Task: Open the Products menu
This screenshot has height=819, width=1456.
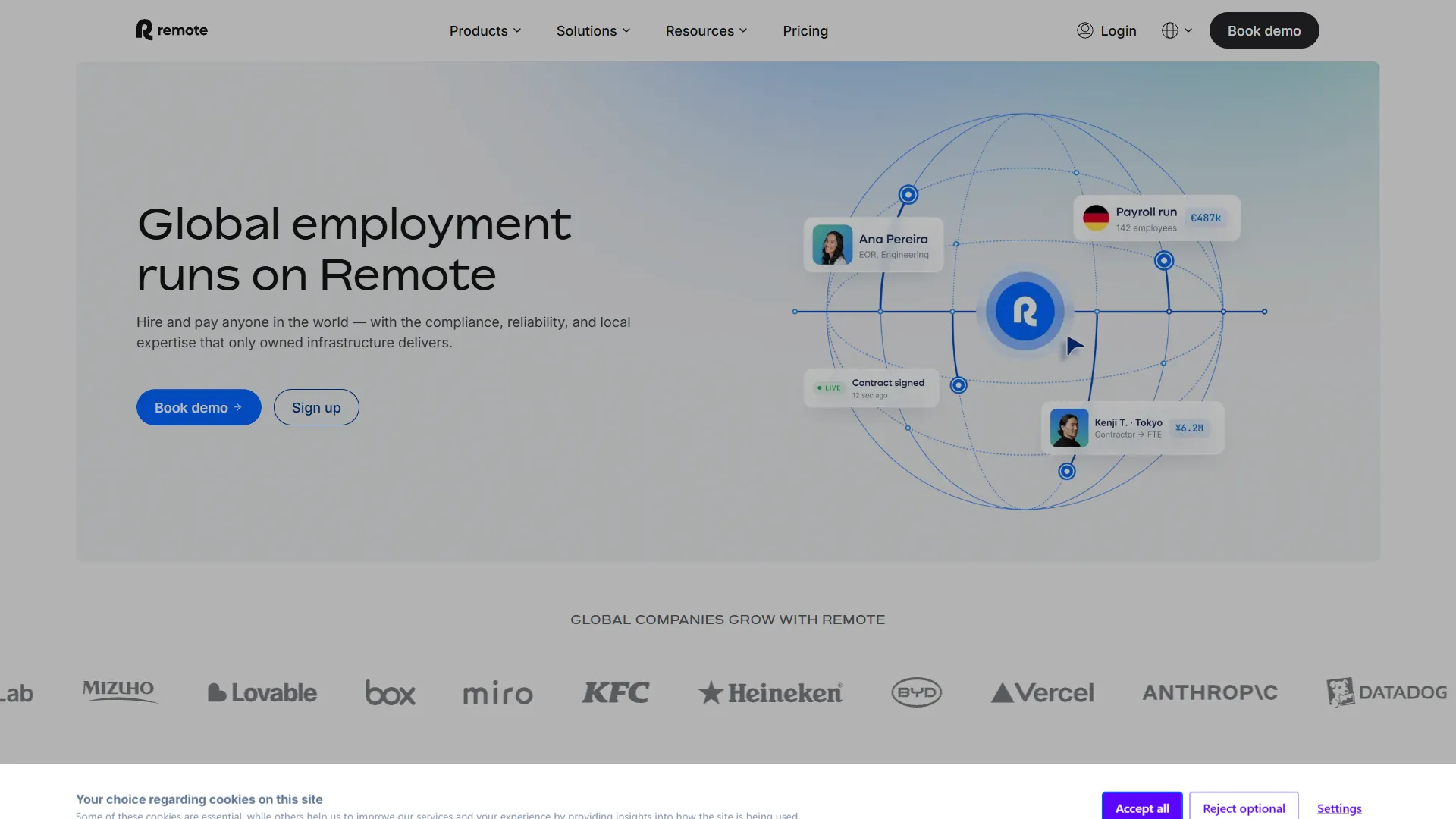Action: coord(485,31)
